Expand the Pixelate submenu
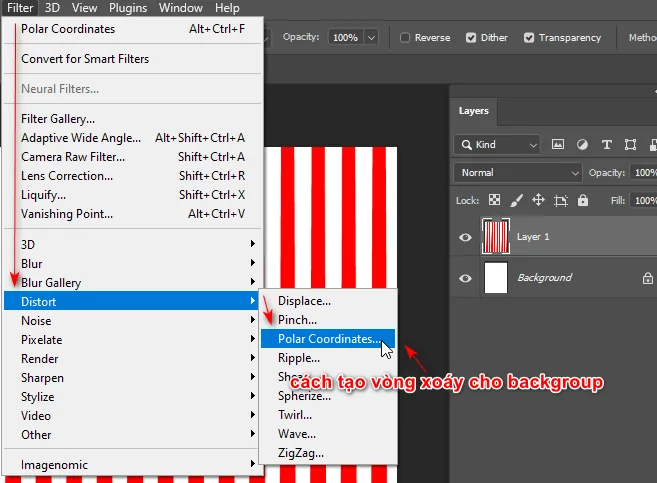The height and width of the screenshot is (483, 657). [133, 339]
